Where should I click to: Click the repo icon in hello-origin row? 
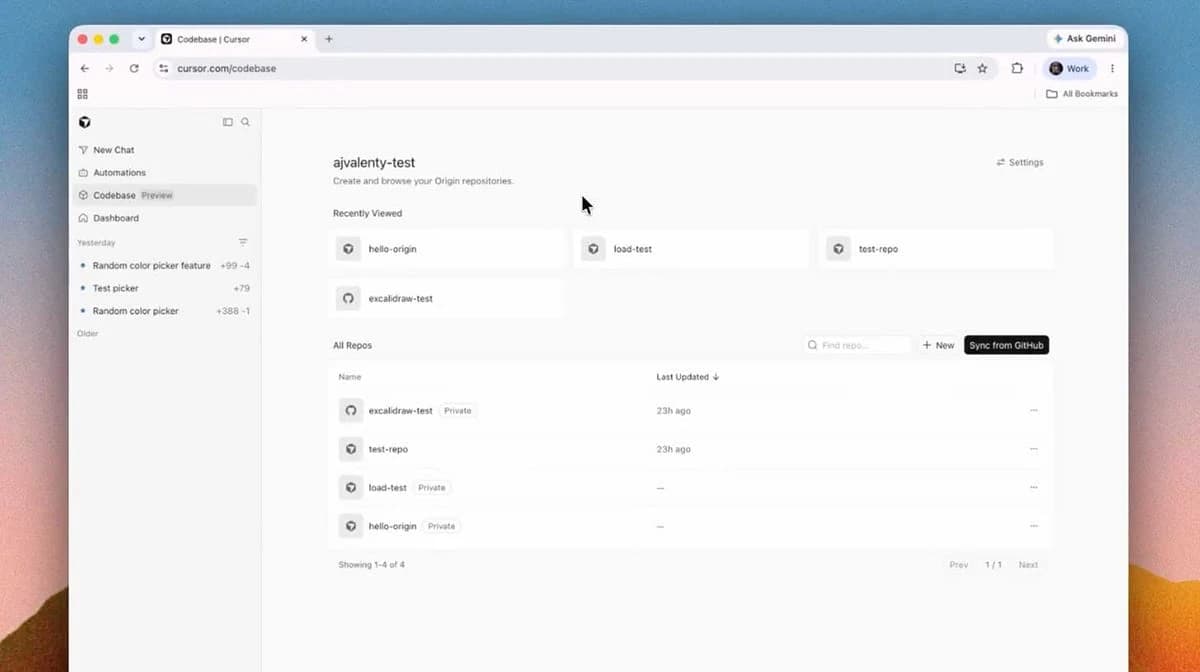click(x=351, y=526)
